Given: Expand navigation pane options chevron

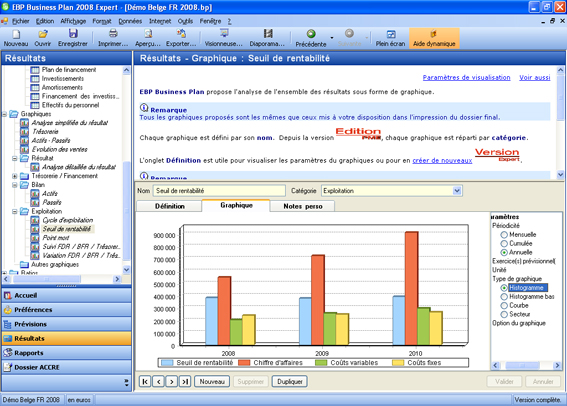Looking at the screenshot, I should (126, 383).
